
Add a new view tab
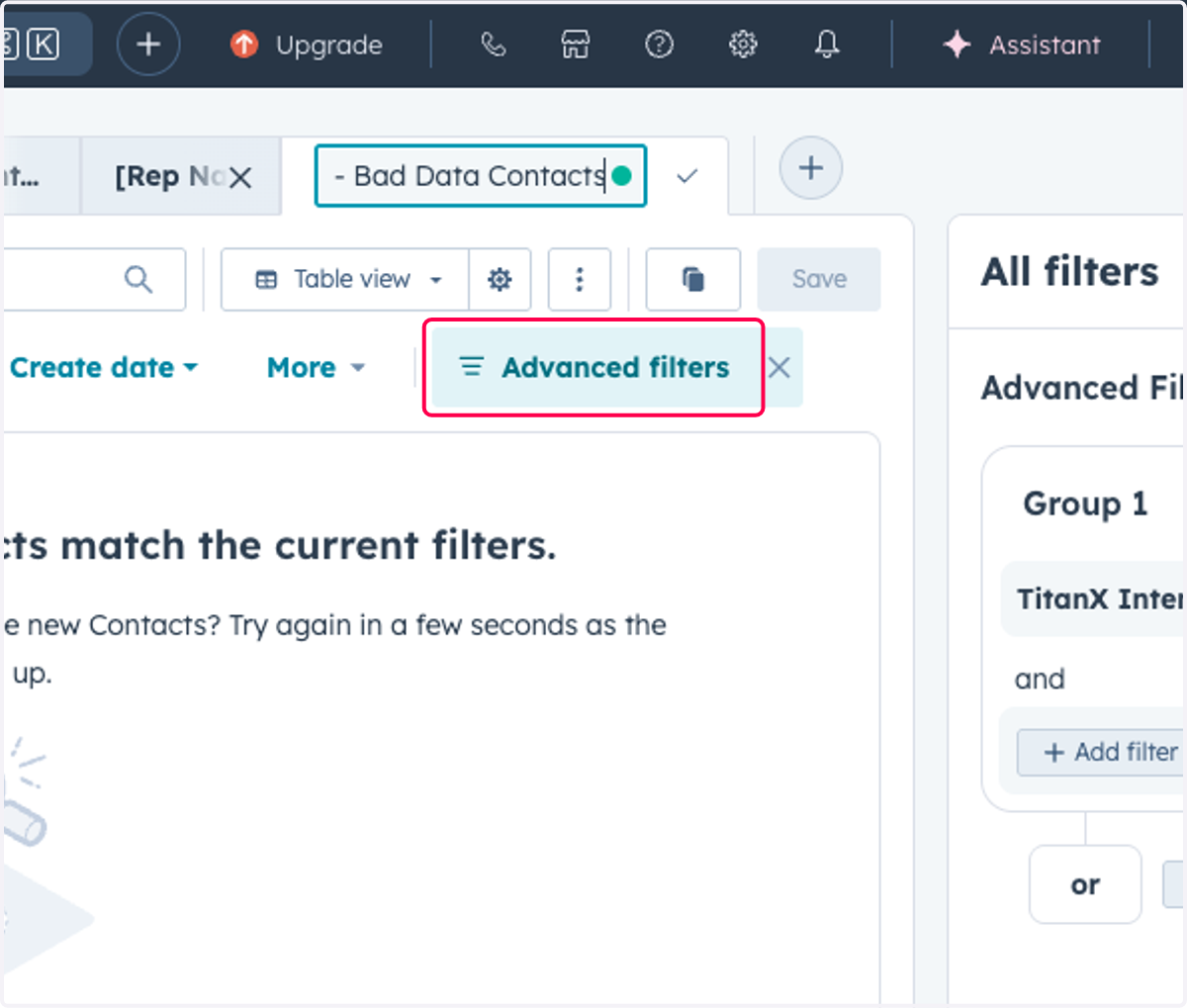(x=811, y=167)
